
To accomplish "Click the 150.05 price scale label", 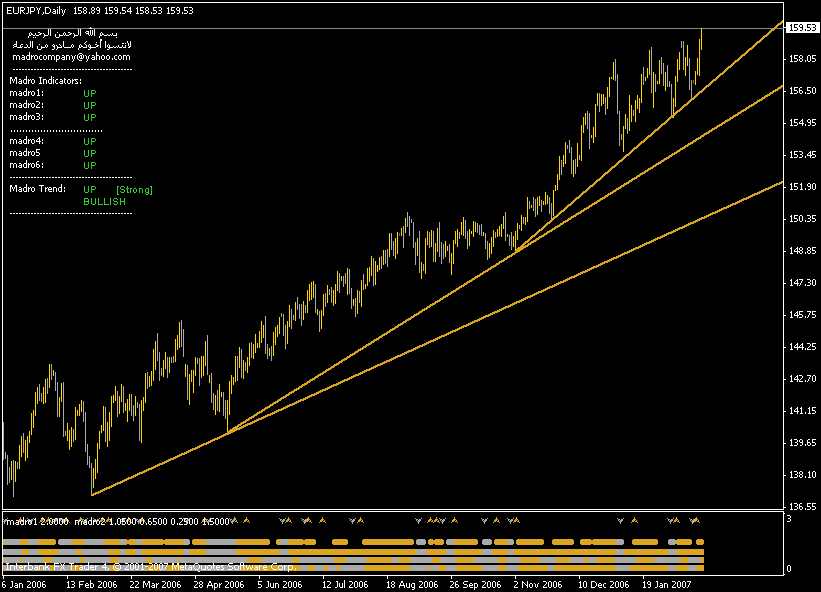I will (800, 219).
